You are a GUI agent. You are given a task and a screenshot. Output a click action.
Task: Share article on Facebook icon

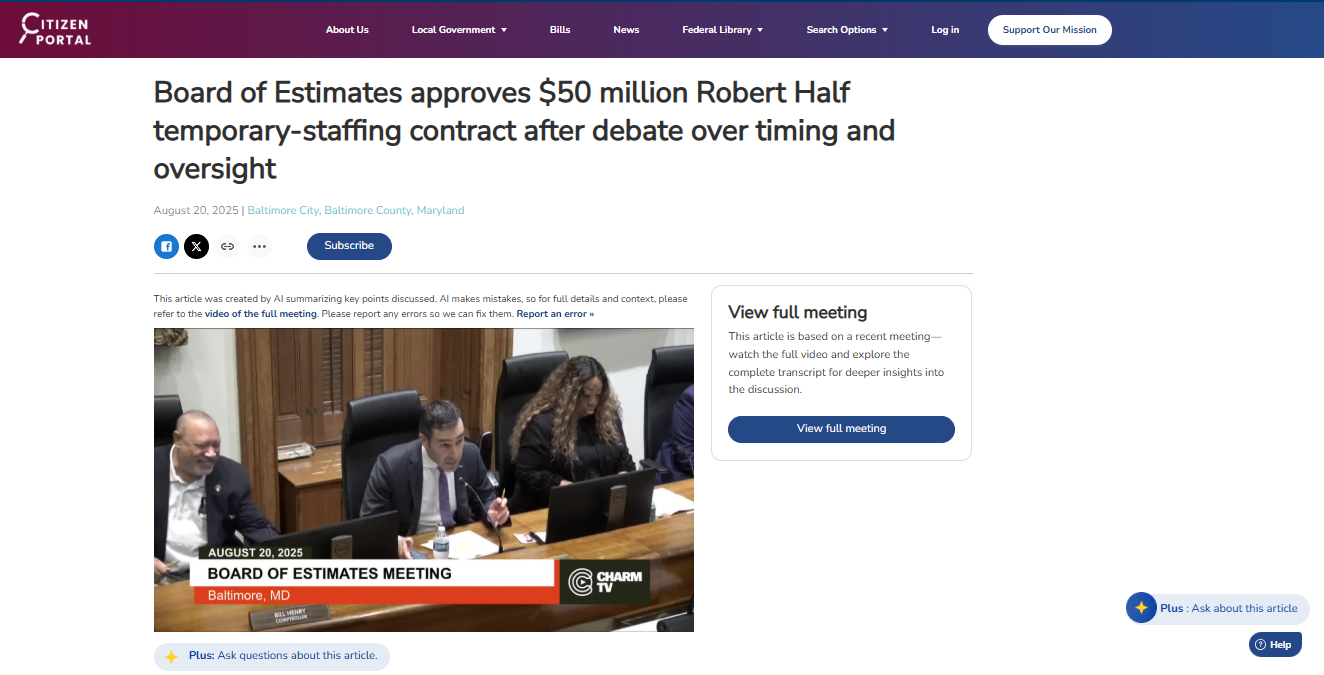(166, 246)
